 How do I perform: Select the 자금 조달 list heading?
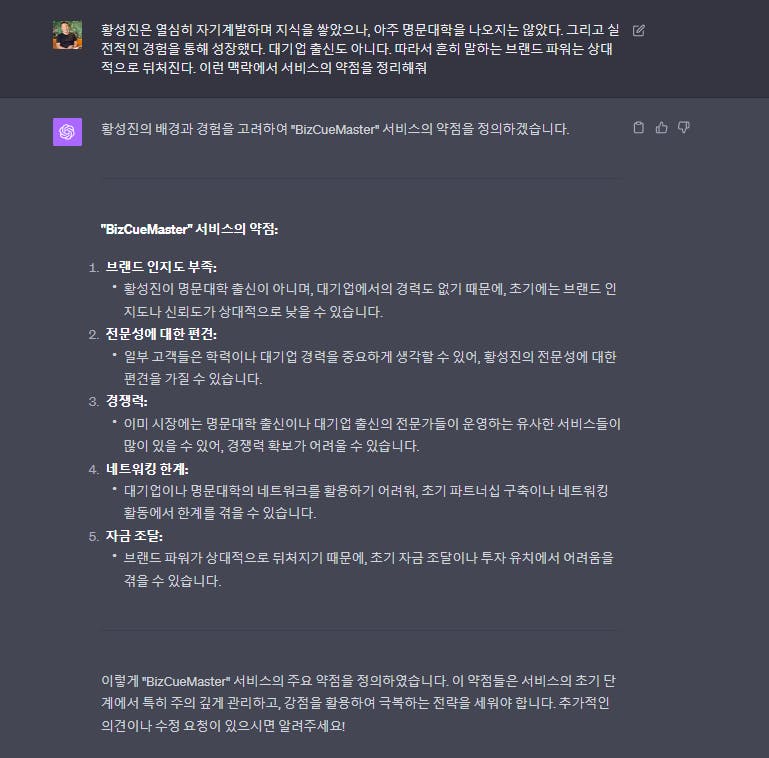coord(133,536)
